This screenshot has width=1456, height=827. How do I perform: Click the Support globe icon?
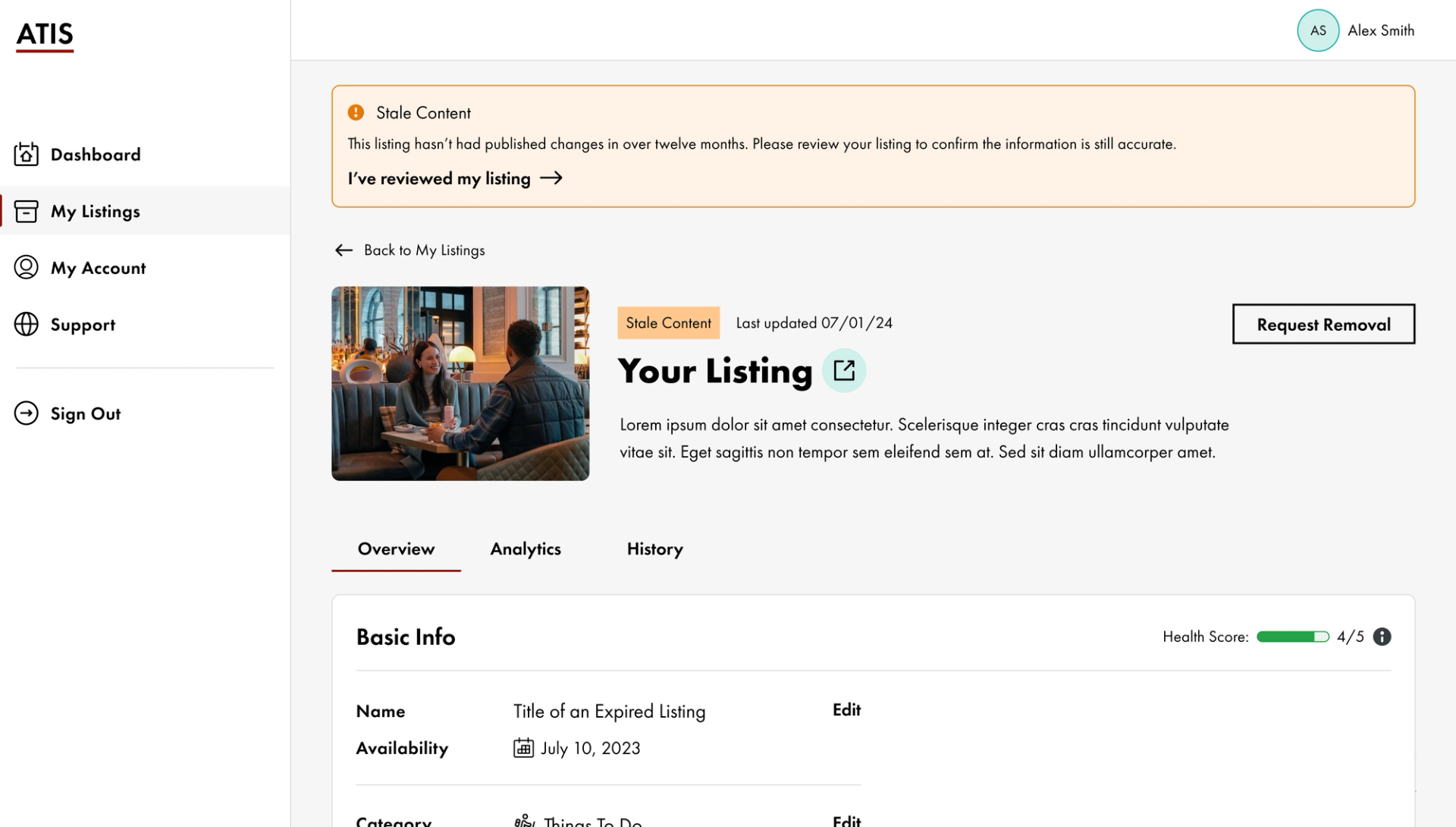(x=26, y=324)
